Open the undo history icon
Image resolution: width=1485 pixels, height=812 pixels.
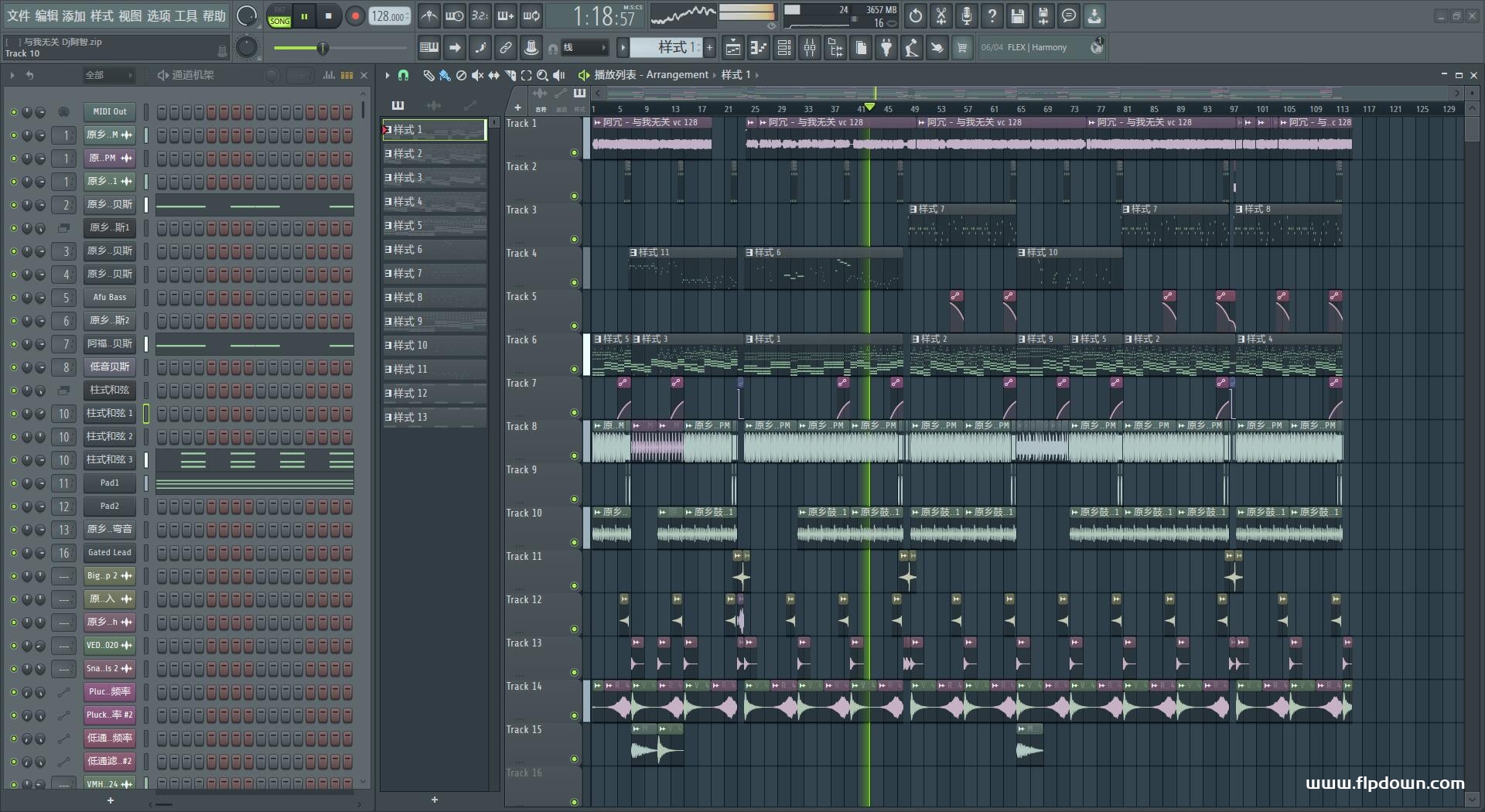pos(916,15)
